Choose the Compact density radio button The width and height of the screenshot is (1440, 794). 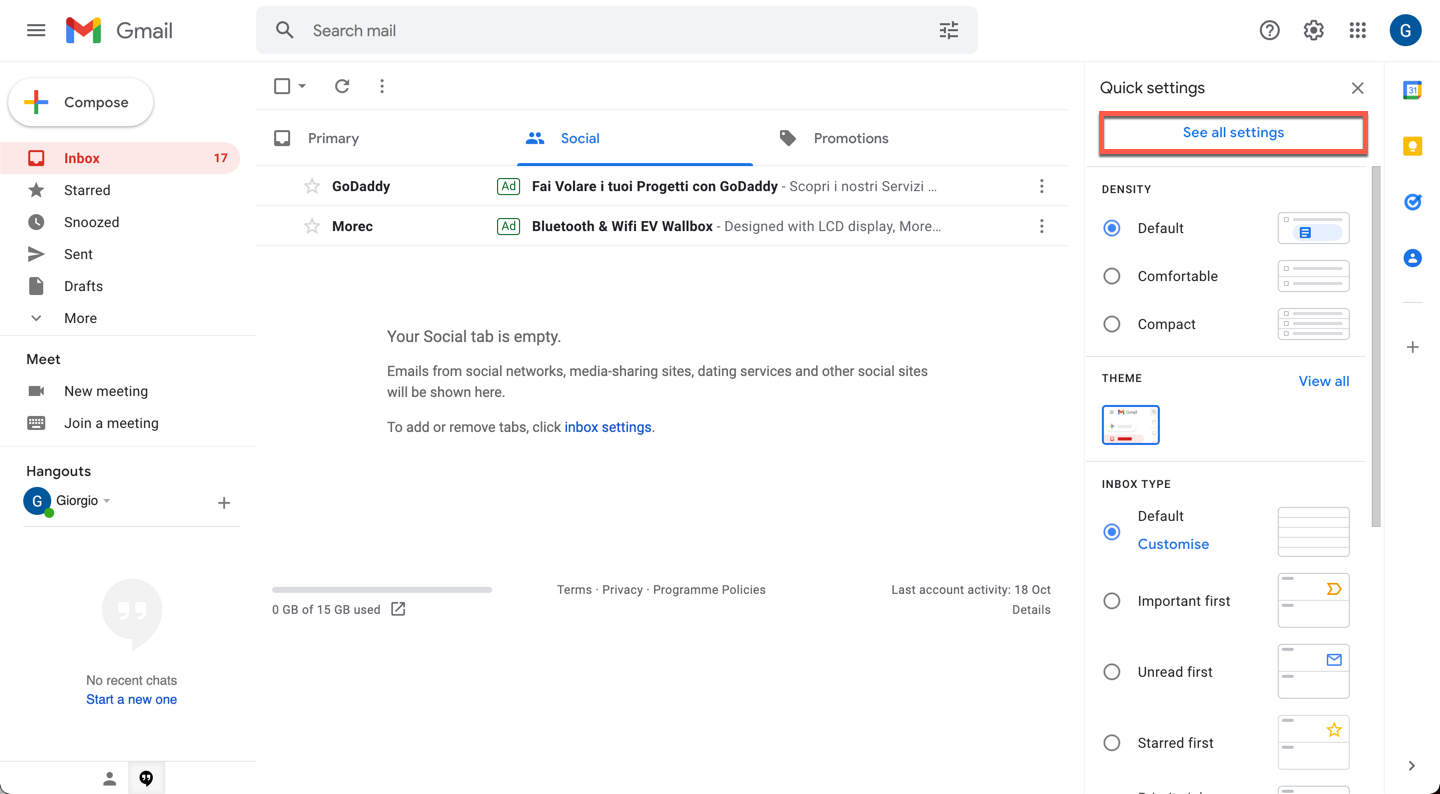click(1111, 324)
